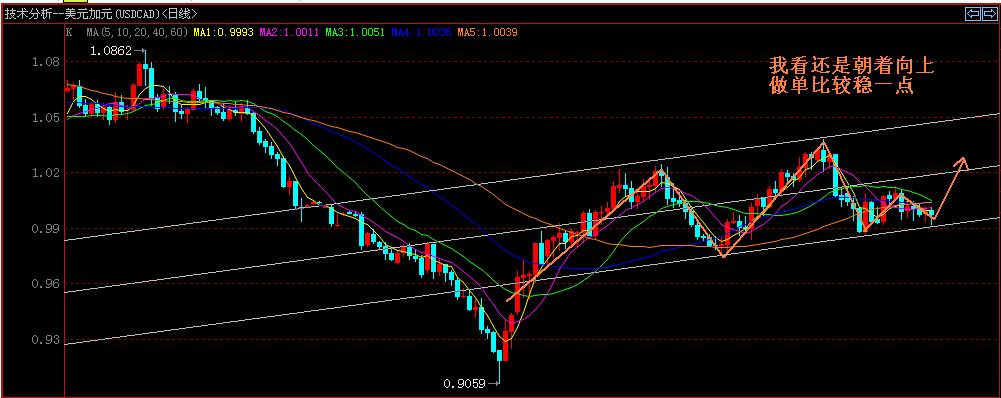The width and height of the screenshot is (1001, 398).
Task: Click the magenta MA2:1.0011 value
Action: [290, 32]
